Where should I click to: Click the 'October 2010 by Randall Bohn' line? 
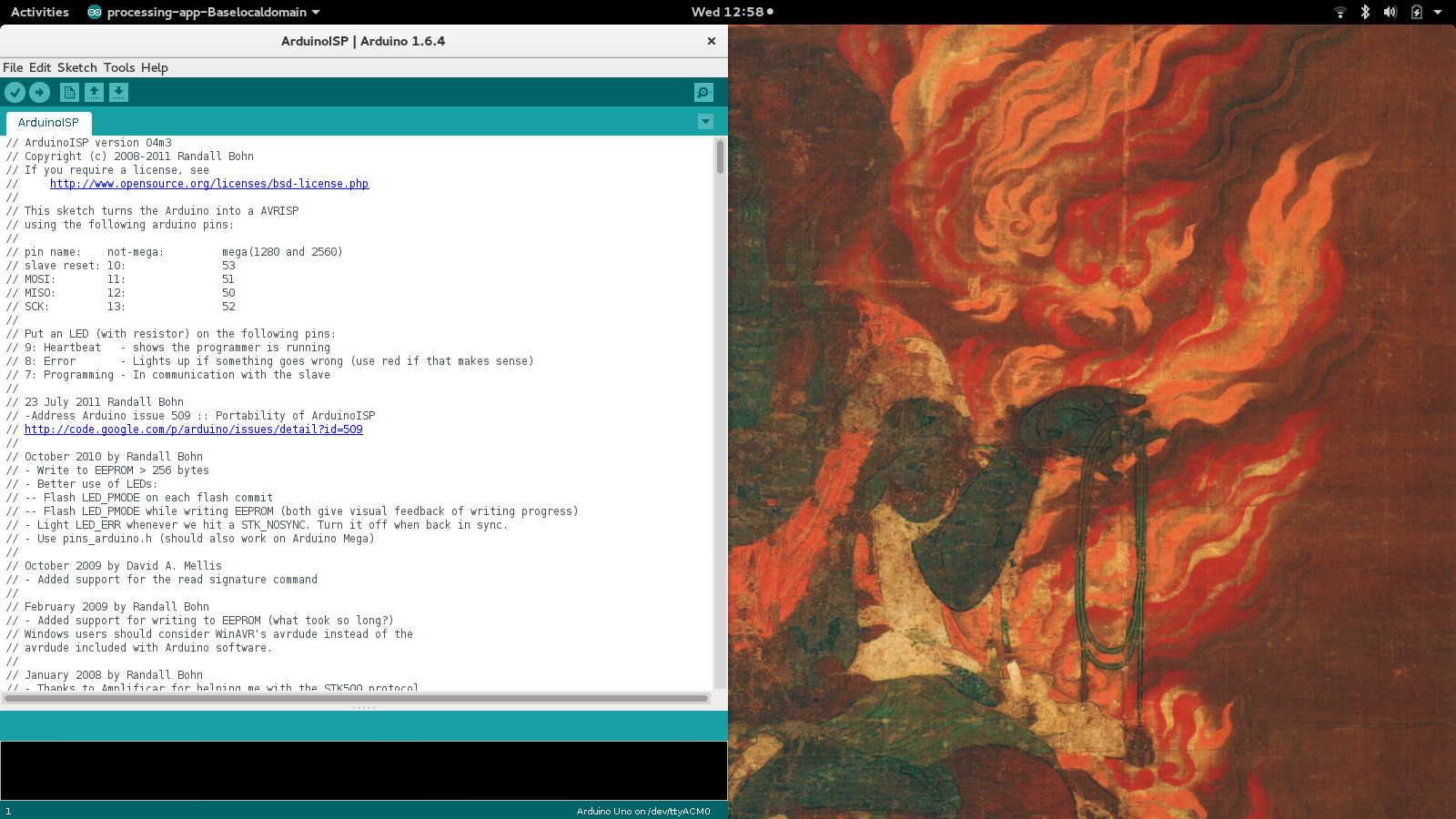point(105,457)
